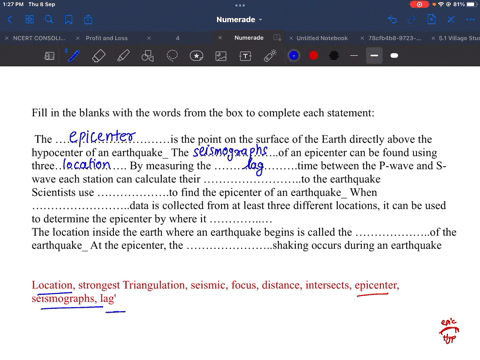Select the Pen tool
Screen dimensions: 480x360
tap(73, 56)
